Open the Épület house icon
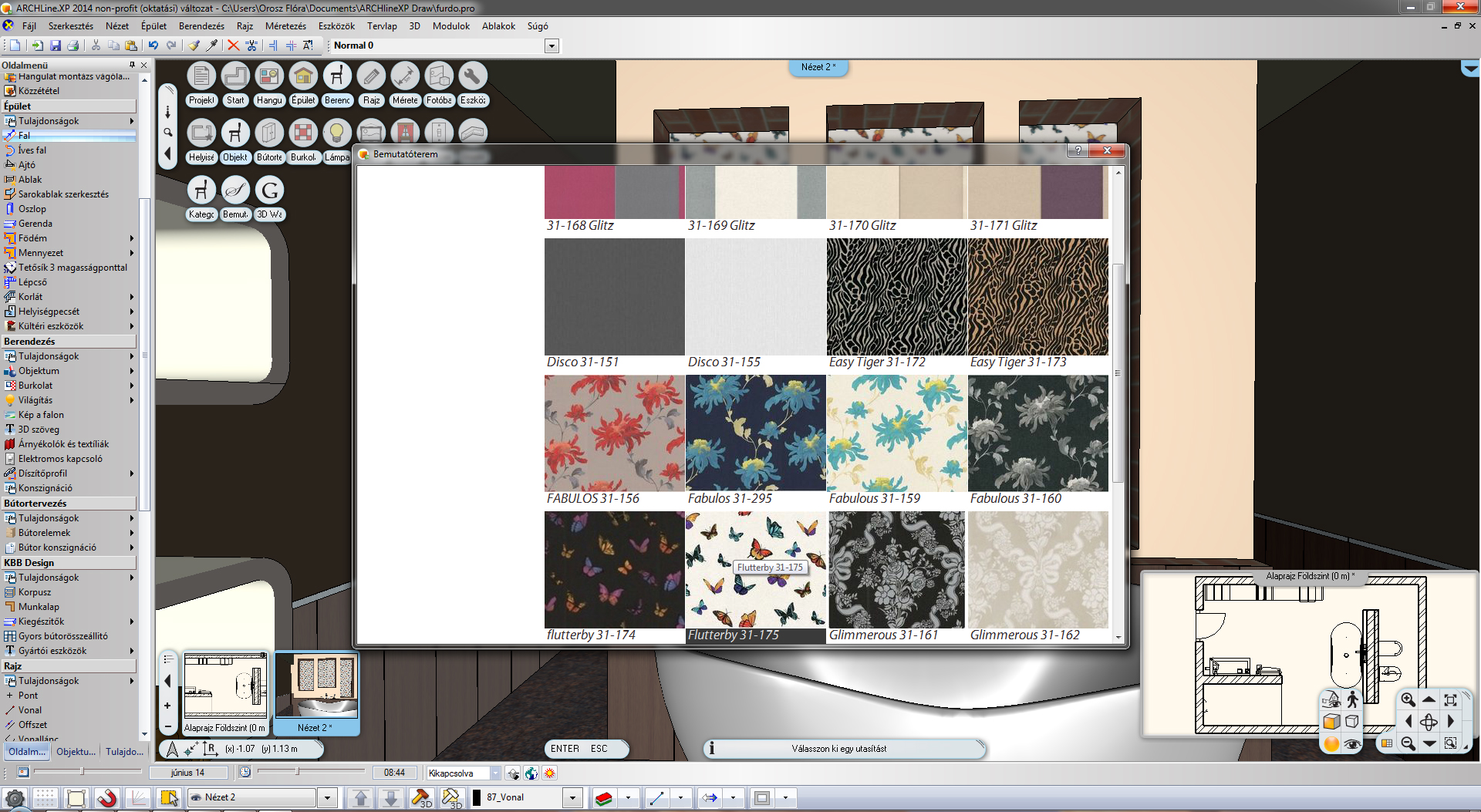The width and height of the screenshot is (1481, 812). [x=303, y=76]
